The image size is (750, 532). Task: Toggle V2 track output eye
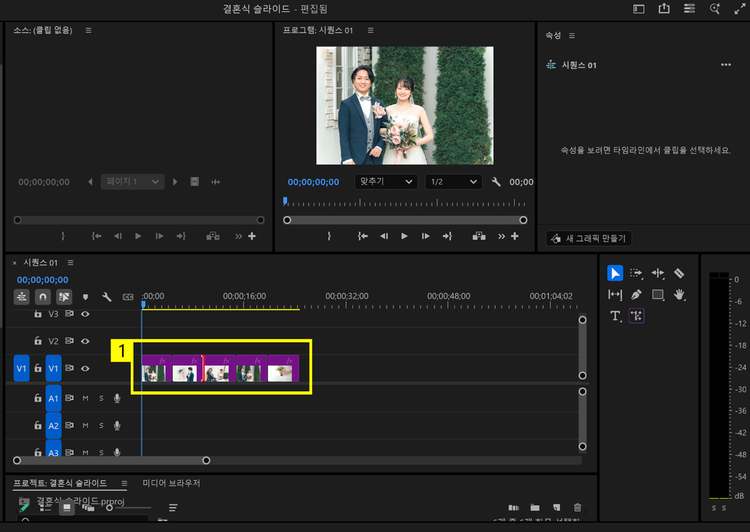85,341
